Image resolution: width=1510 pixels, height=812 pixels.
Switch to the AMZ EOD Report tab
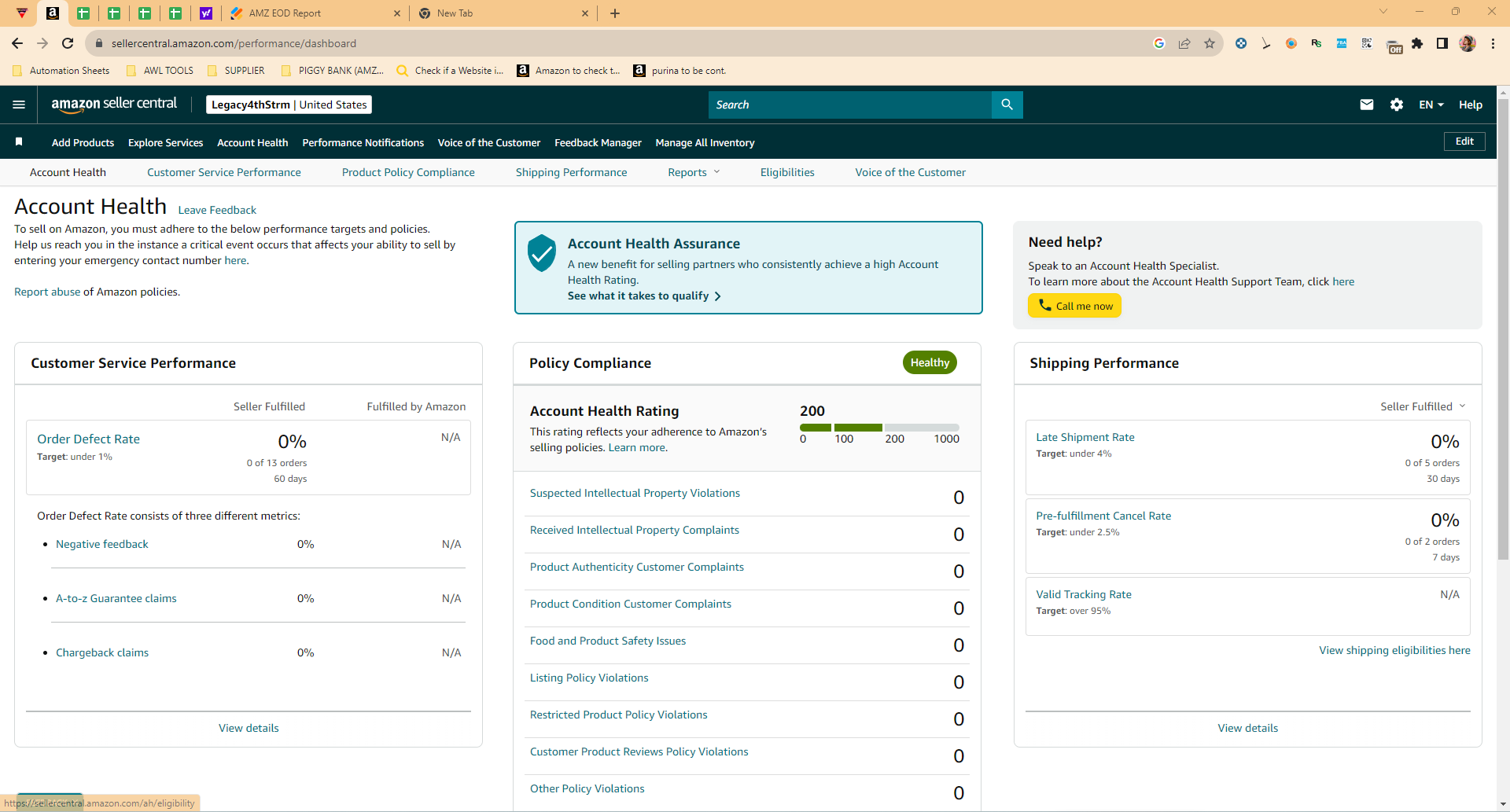tap(315, 13)
